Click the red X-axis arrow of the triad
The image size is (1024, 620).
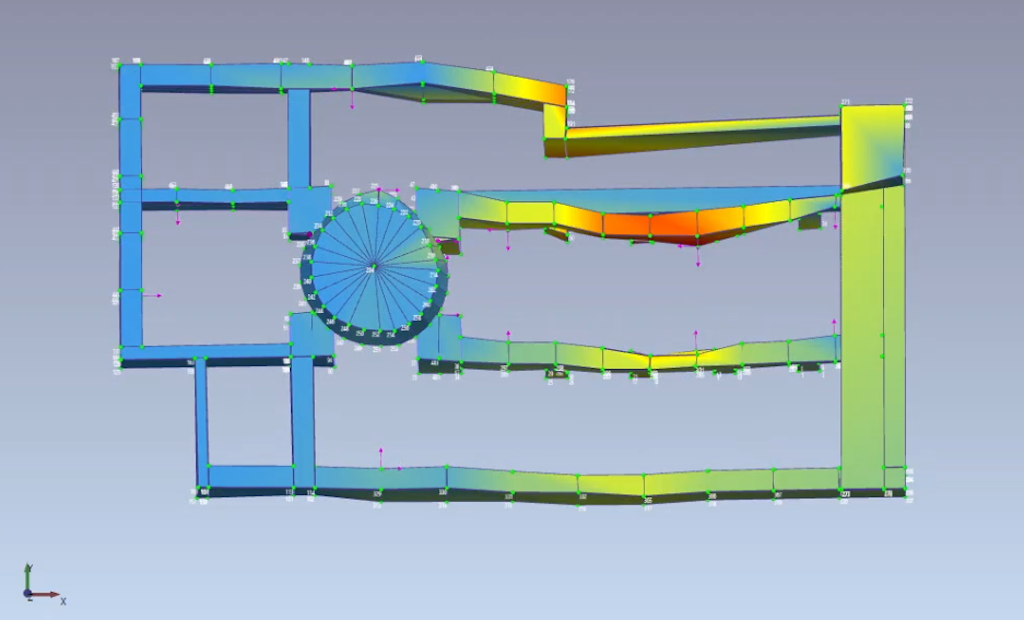(x=46, y=595)
